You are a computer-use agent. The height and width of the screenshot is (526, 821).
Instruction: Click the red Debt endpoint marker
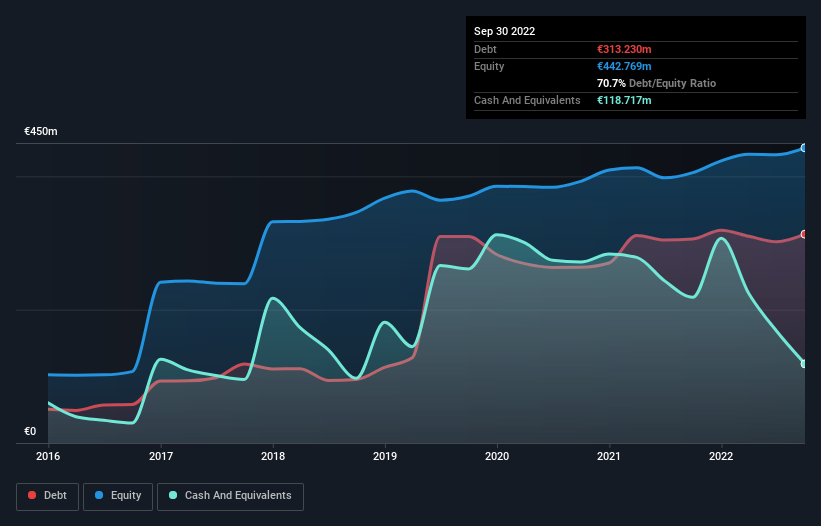(804, 234)
